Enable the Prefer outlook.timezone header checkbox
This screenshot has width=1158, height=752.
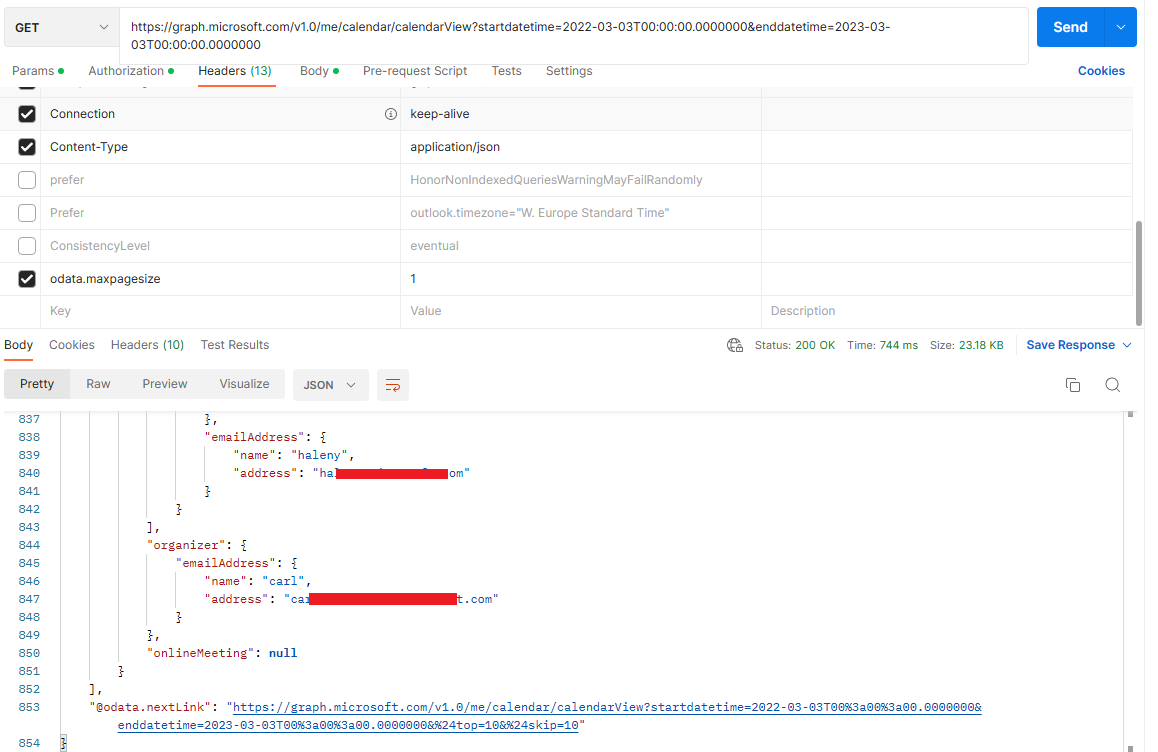click(x=27, y=213)
